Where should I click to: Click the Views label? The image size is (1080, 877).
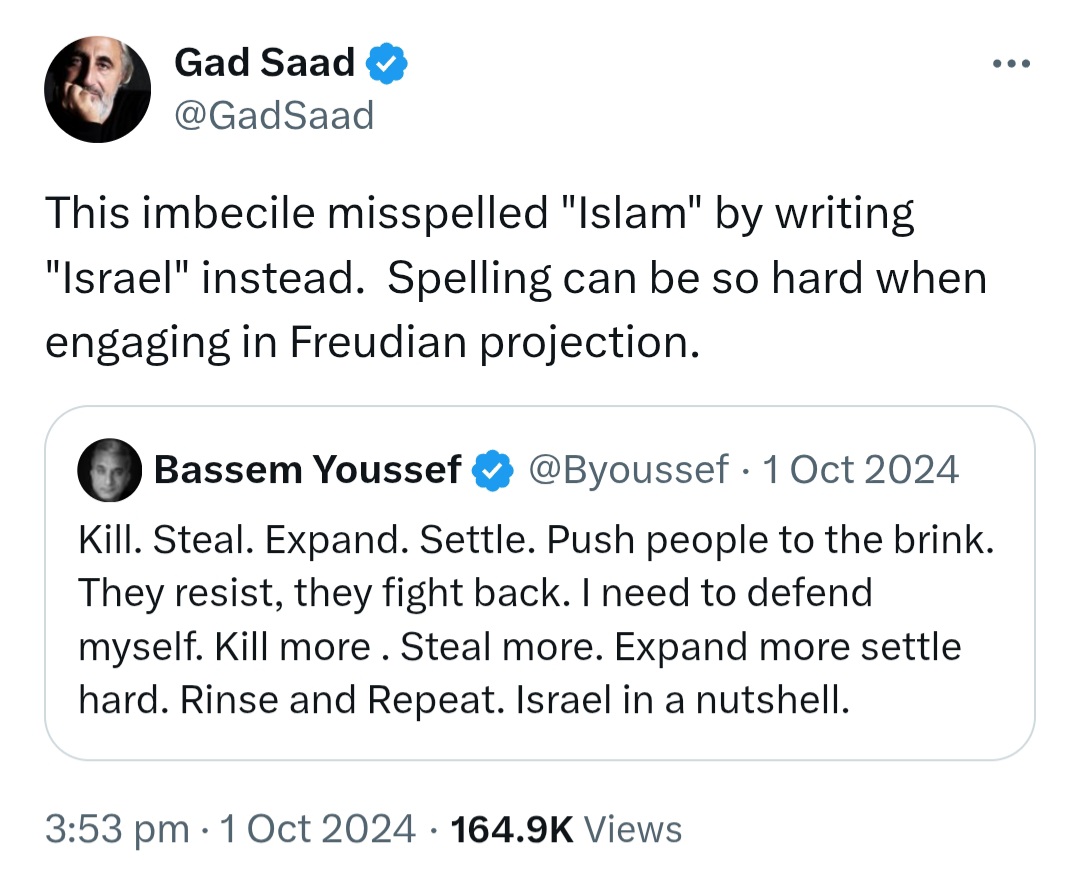point(632,829)
